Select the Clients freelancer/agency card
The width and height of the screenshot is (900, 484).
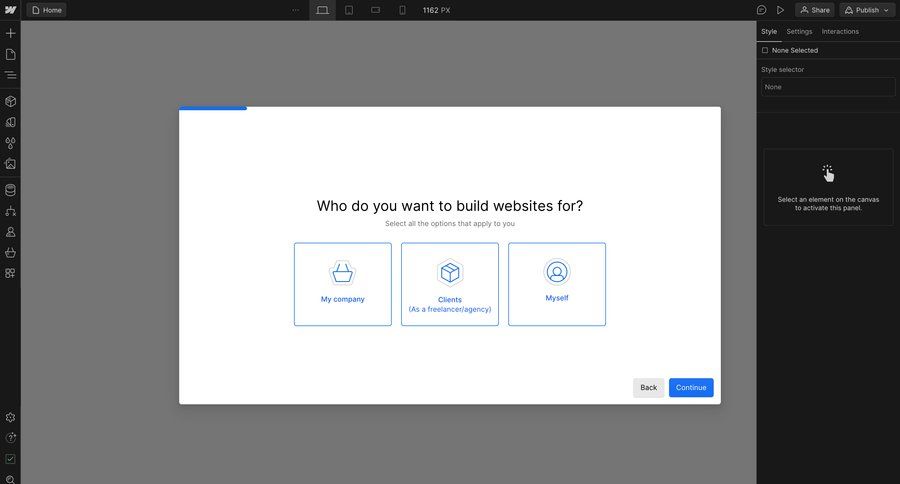point(450,284)
